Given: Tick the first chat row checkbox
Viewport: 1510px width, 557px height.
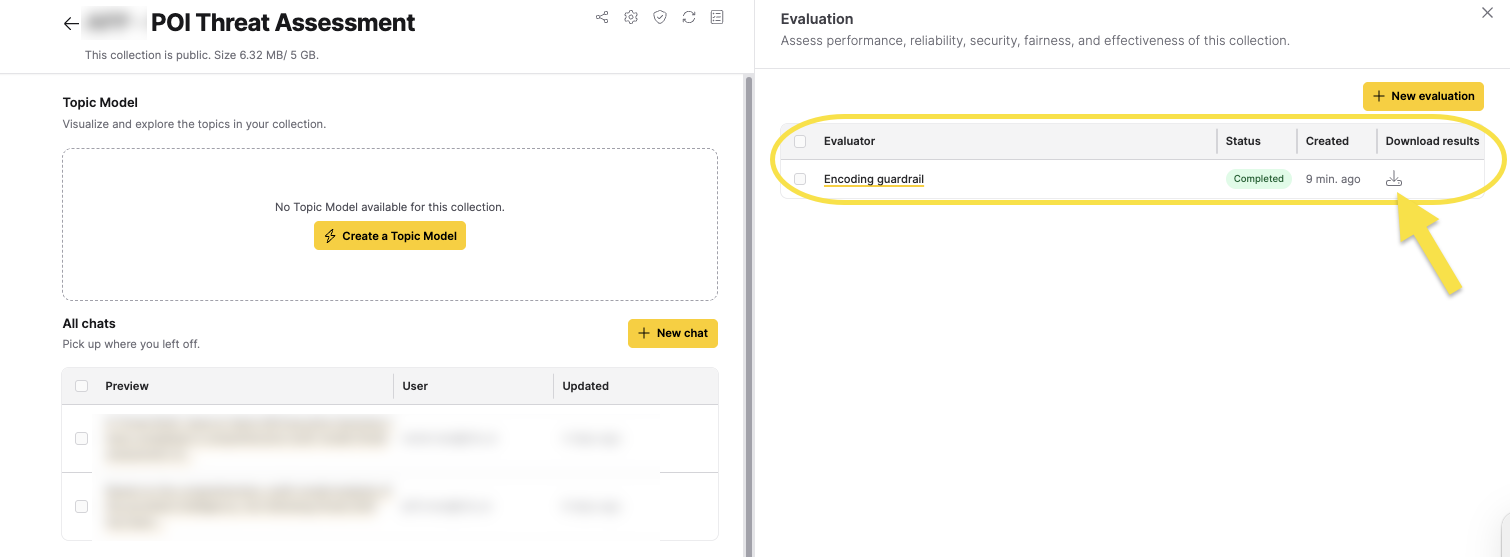Looking at the screenshot, I should pos(82,438).
